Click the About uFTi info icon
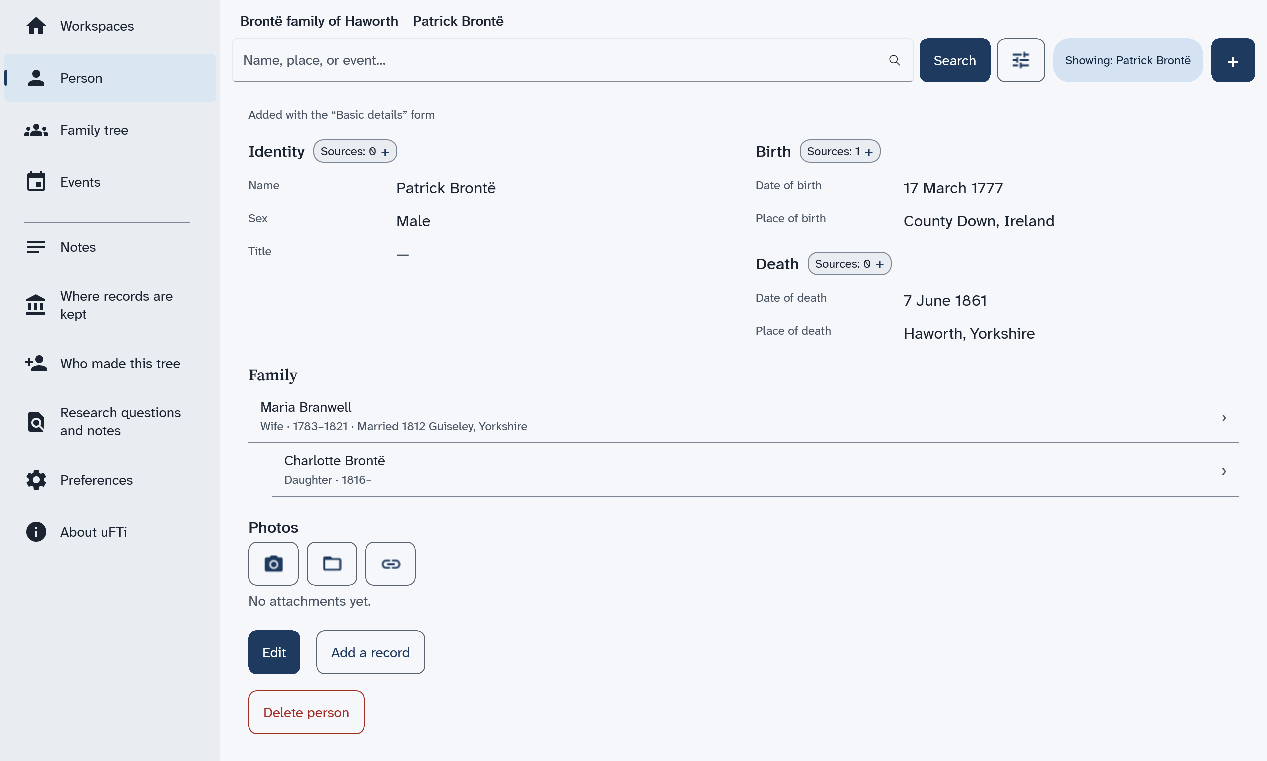1267x761 pixels. [x=36, y=532]
